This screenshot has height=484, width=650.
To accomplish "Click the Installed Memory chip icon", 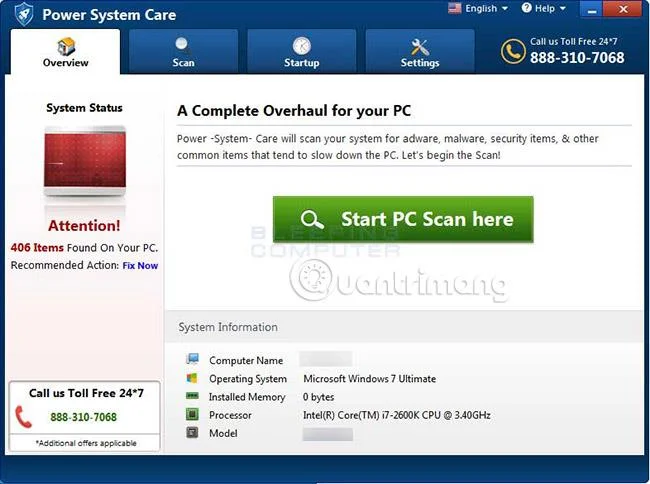I will pos(192,396).
